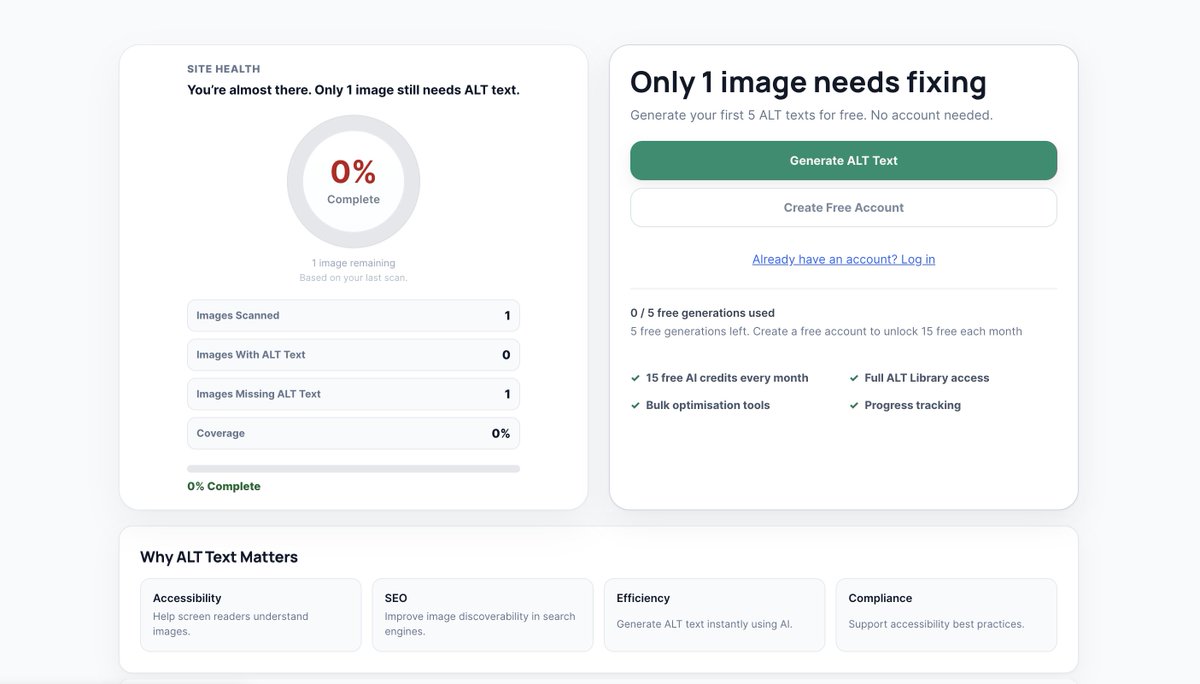Screen dimensions: 1200x684
Task: Click the 'Full ALT Library access' text
Action: pyautogui.click(x=927, y=378)
